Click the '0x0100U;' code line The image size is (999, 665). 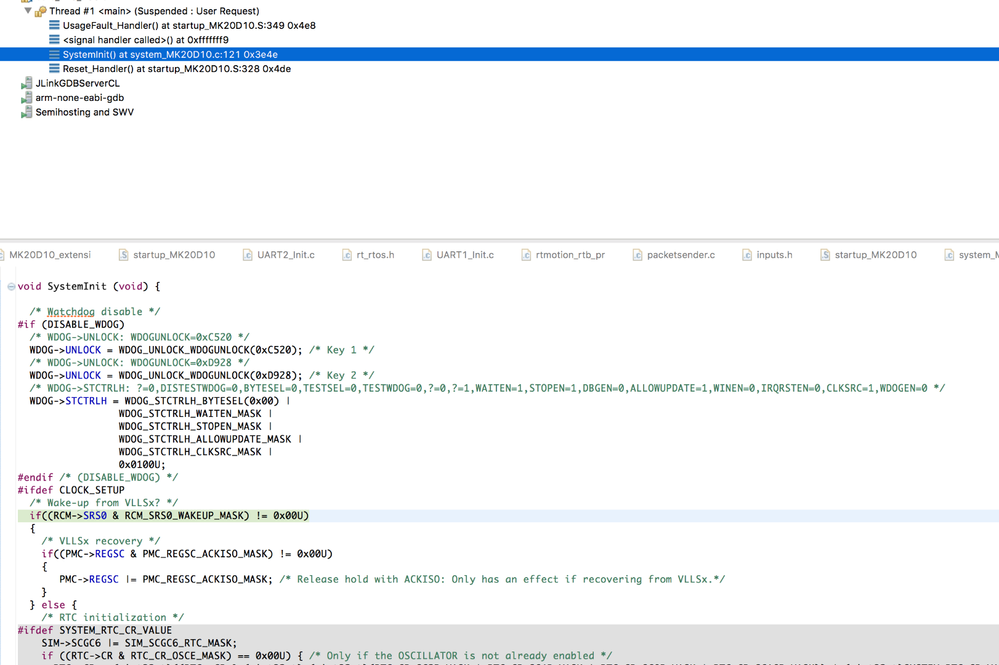pyautogui.click(x=141, y=464)
